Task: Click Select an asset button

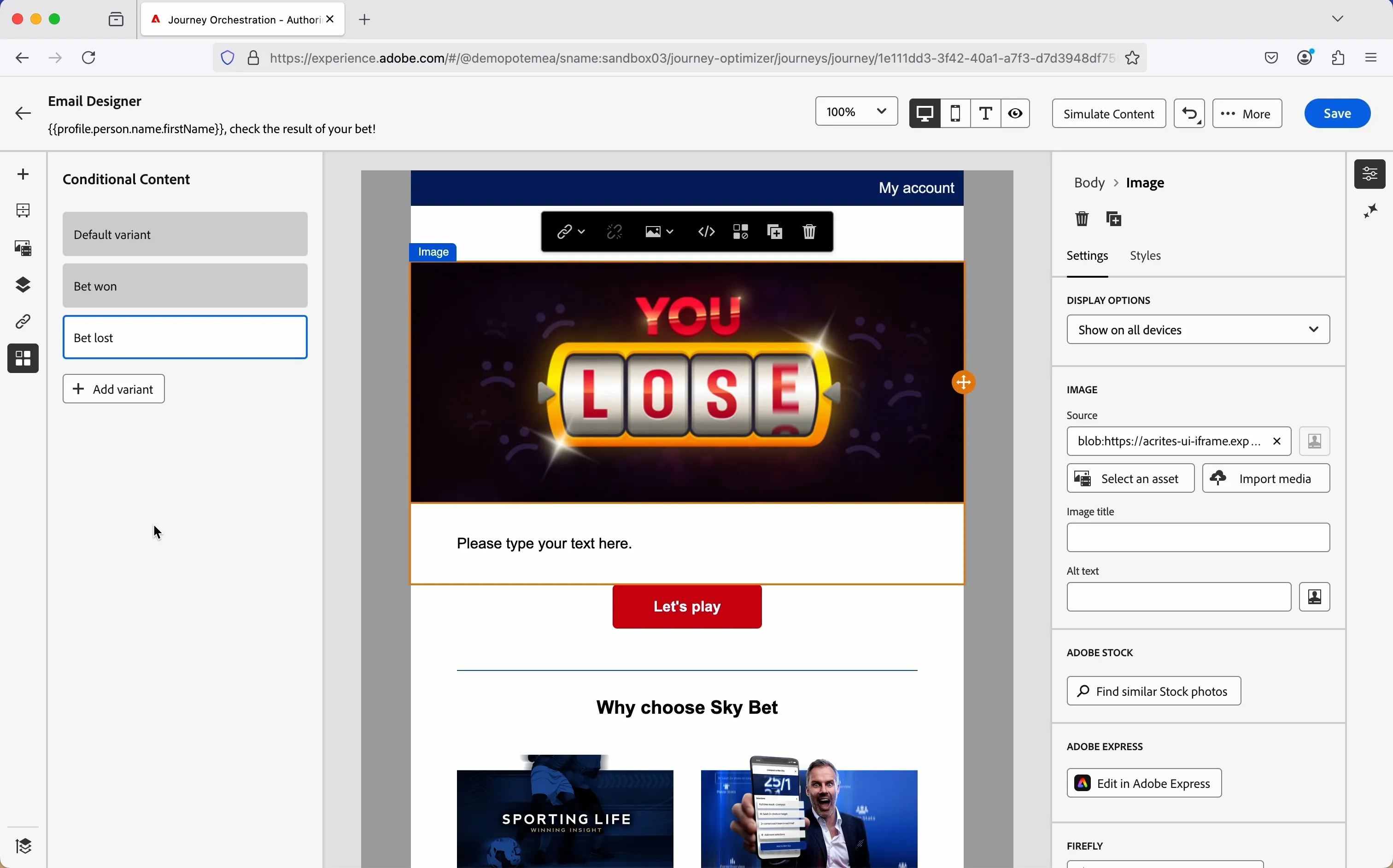Action: coord(1130,479)
